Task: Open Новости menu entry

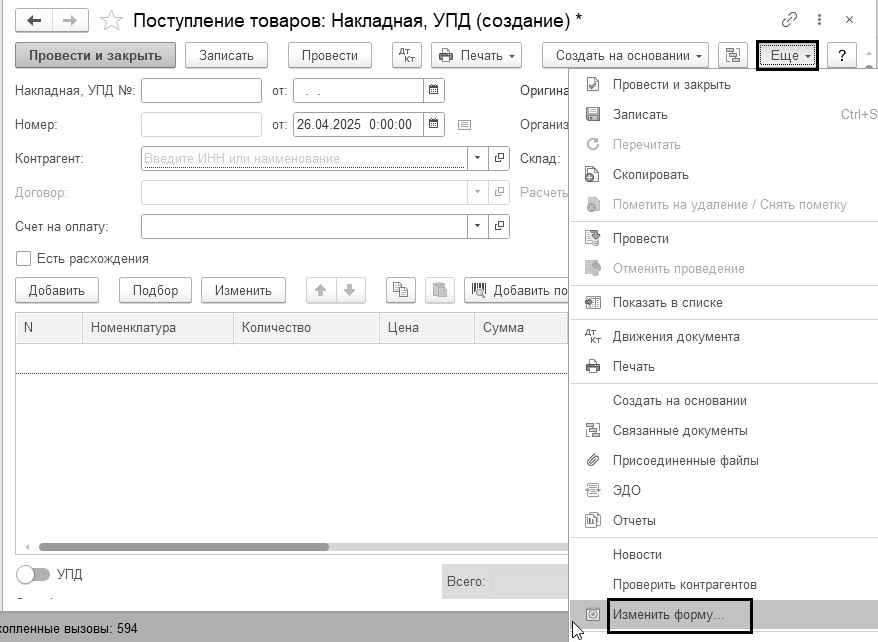Action: pyautogui.click(x=723, y=555)
